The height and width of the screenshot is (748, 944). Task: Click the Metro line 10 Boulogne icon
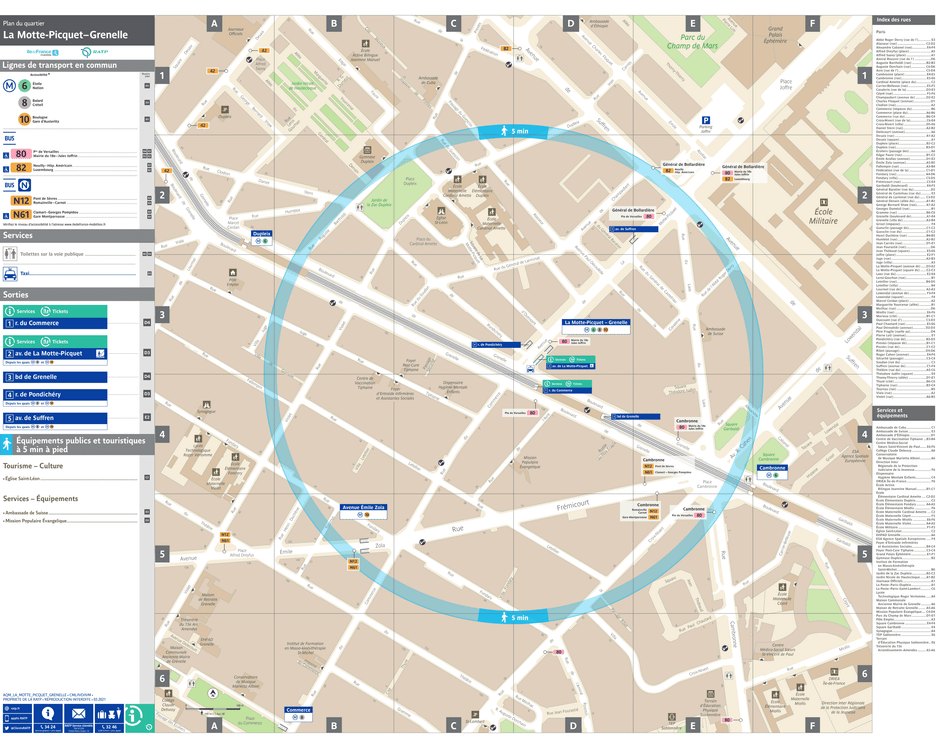[x=23, y=119]
